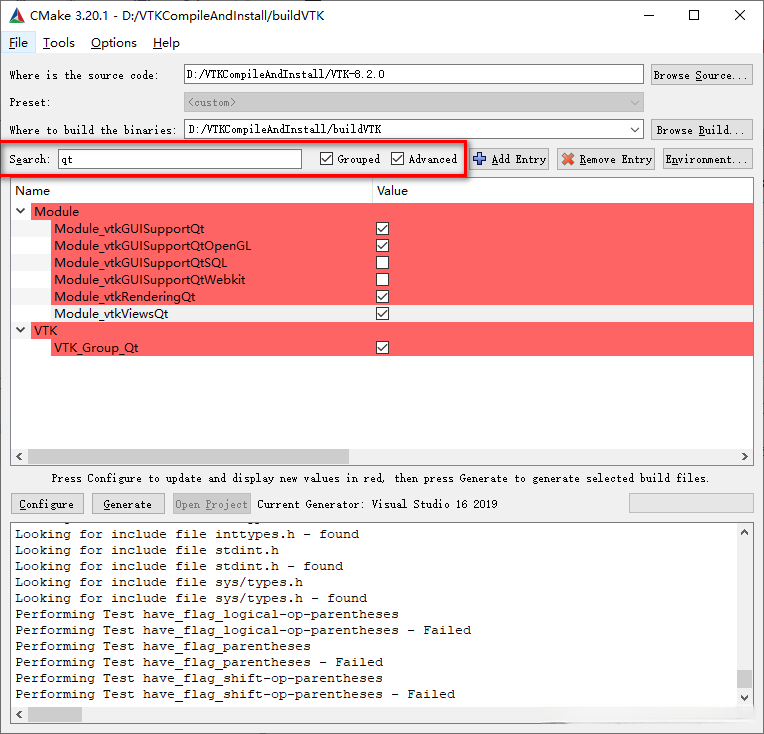764x734 pixels.
Task: Click the VTK group label
Action: click(46, 331)
